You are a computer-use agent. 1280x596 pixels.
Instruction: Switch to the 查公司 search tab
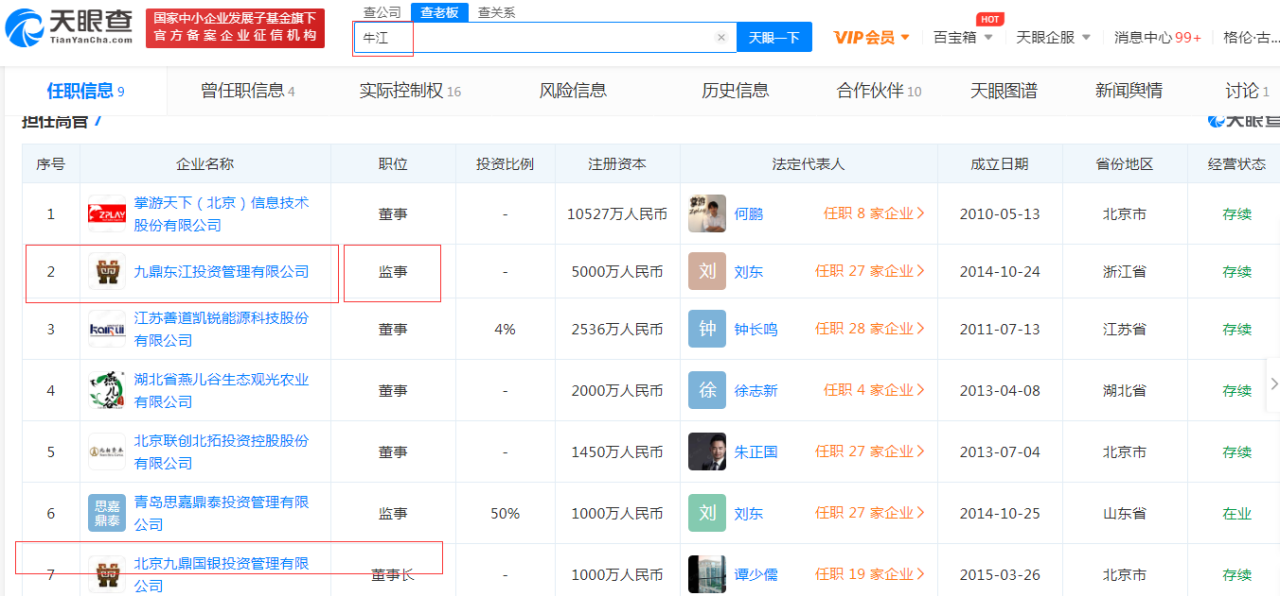click(382, 12)
